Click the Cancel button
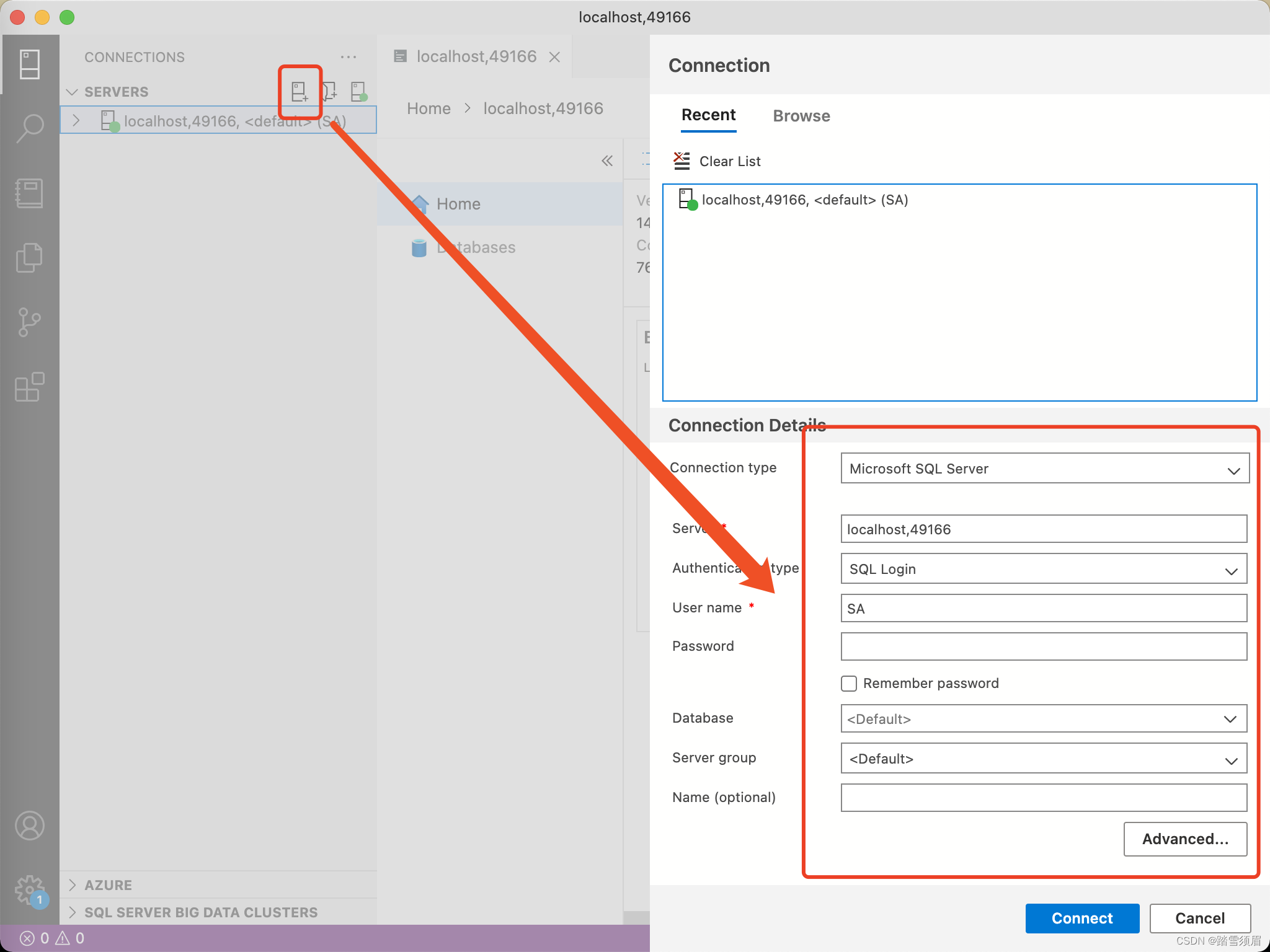 (1200, 918)
